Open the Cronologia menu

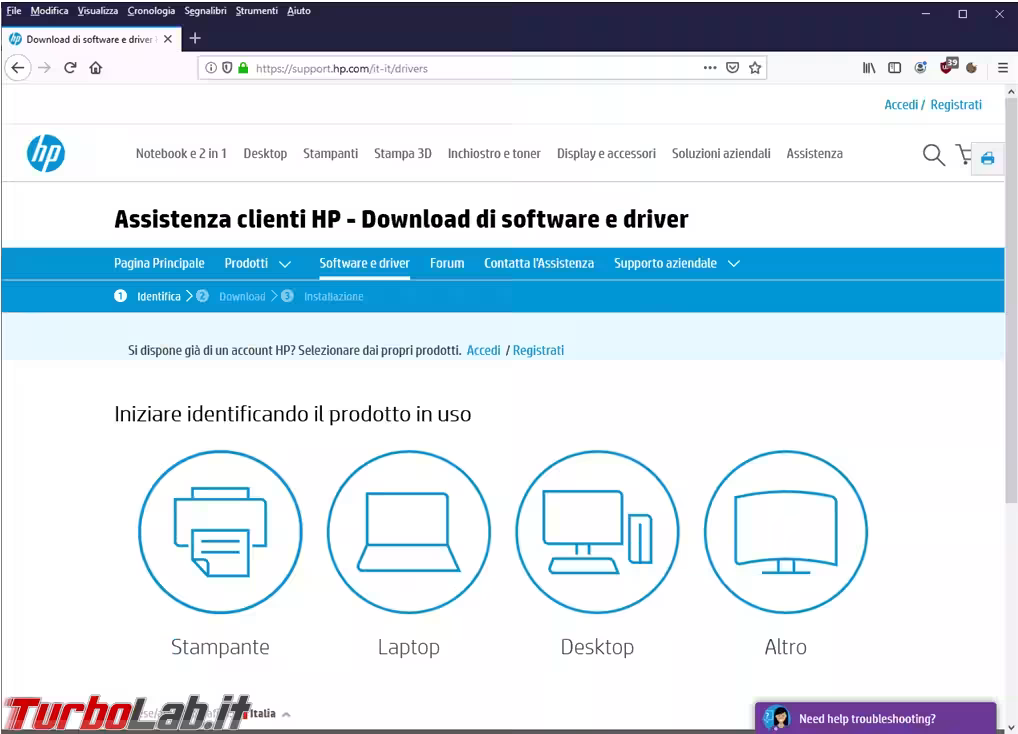151,11
